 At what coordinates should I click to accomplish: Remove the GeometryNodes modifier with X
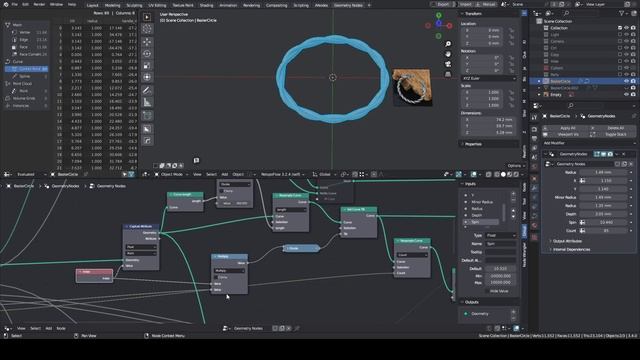(624, 154)
